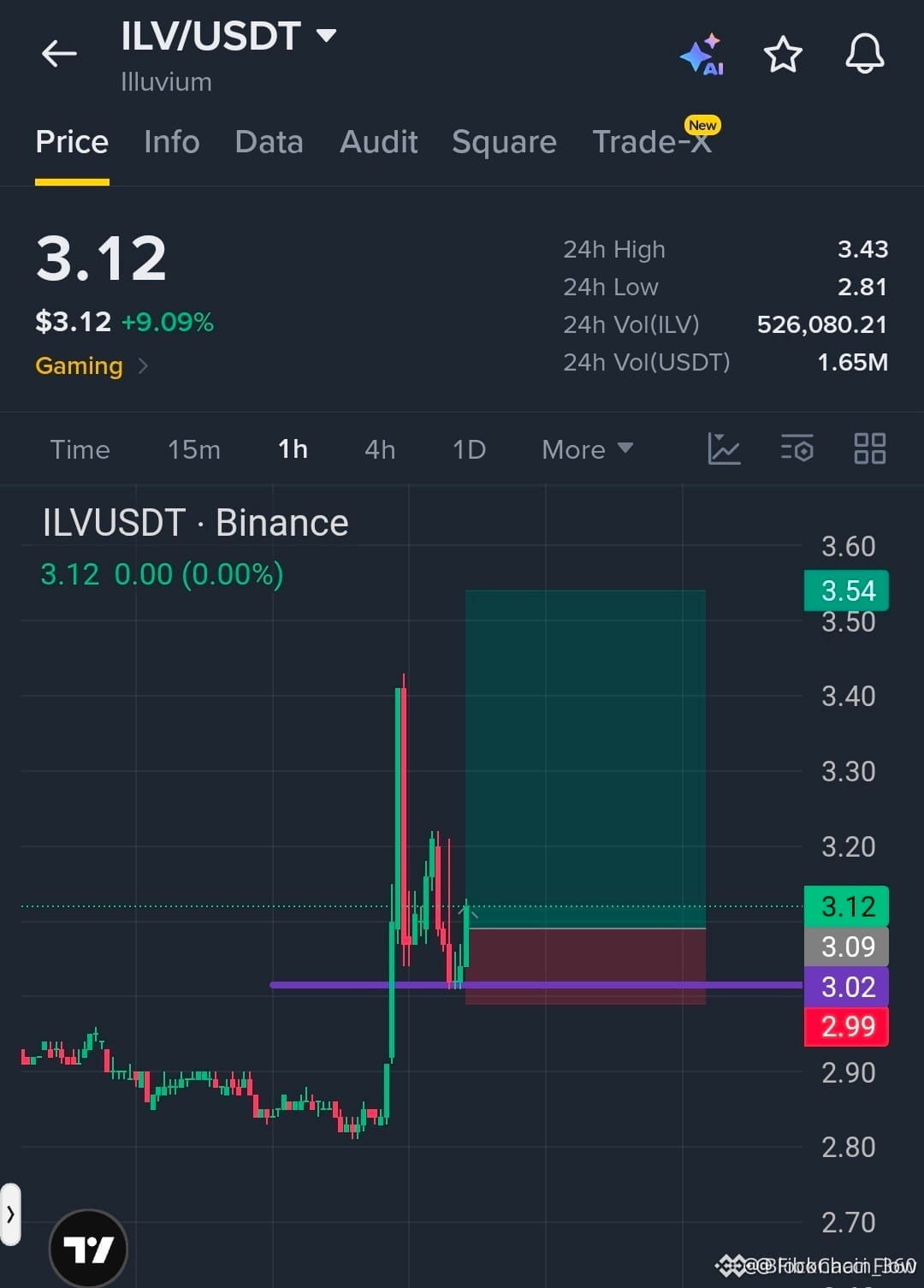Open the Data tab
The image size is (924, 1288).
(x=269, y=142)
